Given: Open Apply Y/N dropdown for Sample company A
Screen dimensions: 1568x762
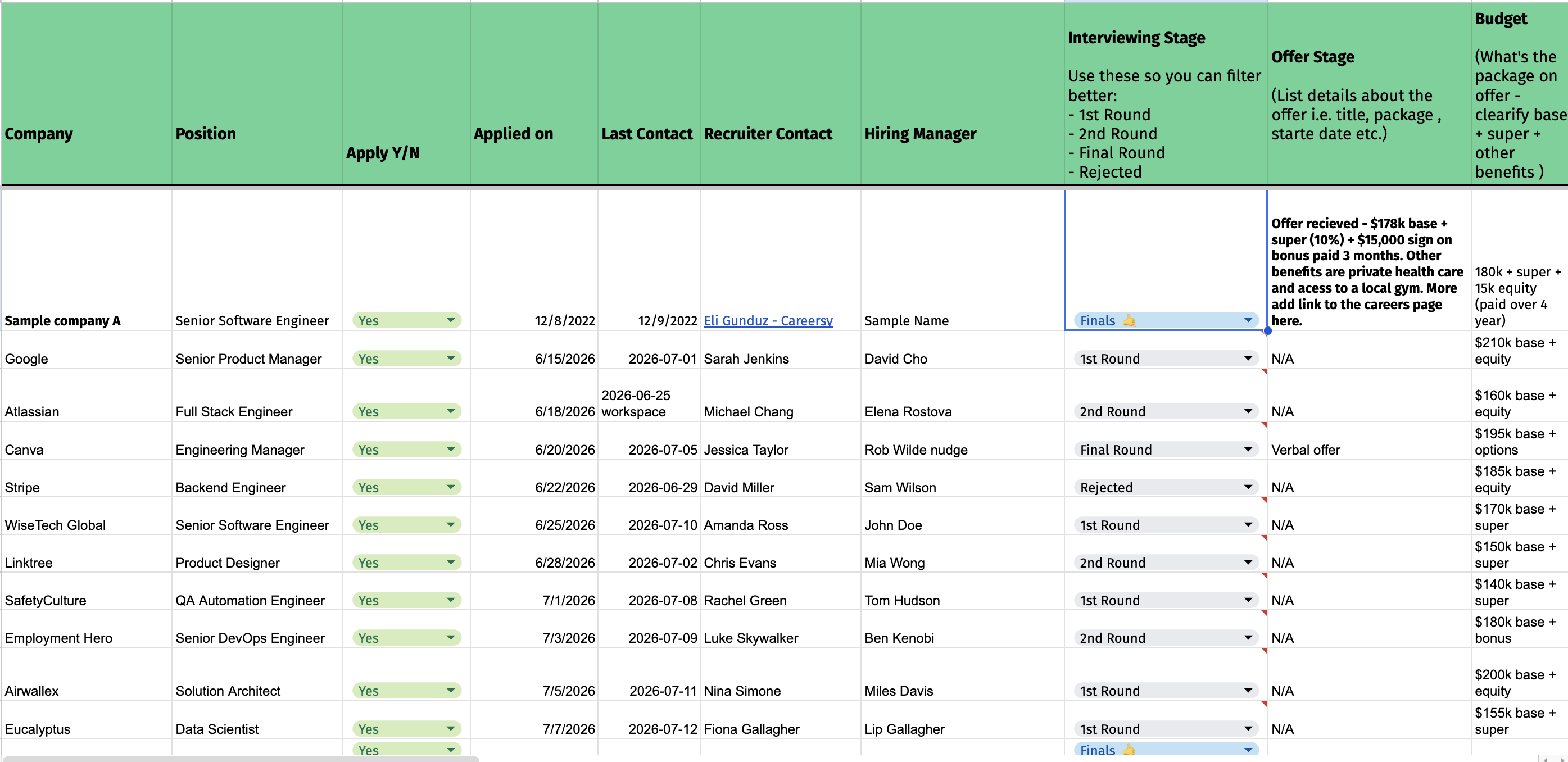Looking at the screenshot, I should pos(406,320).
